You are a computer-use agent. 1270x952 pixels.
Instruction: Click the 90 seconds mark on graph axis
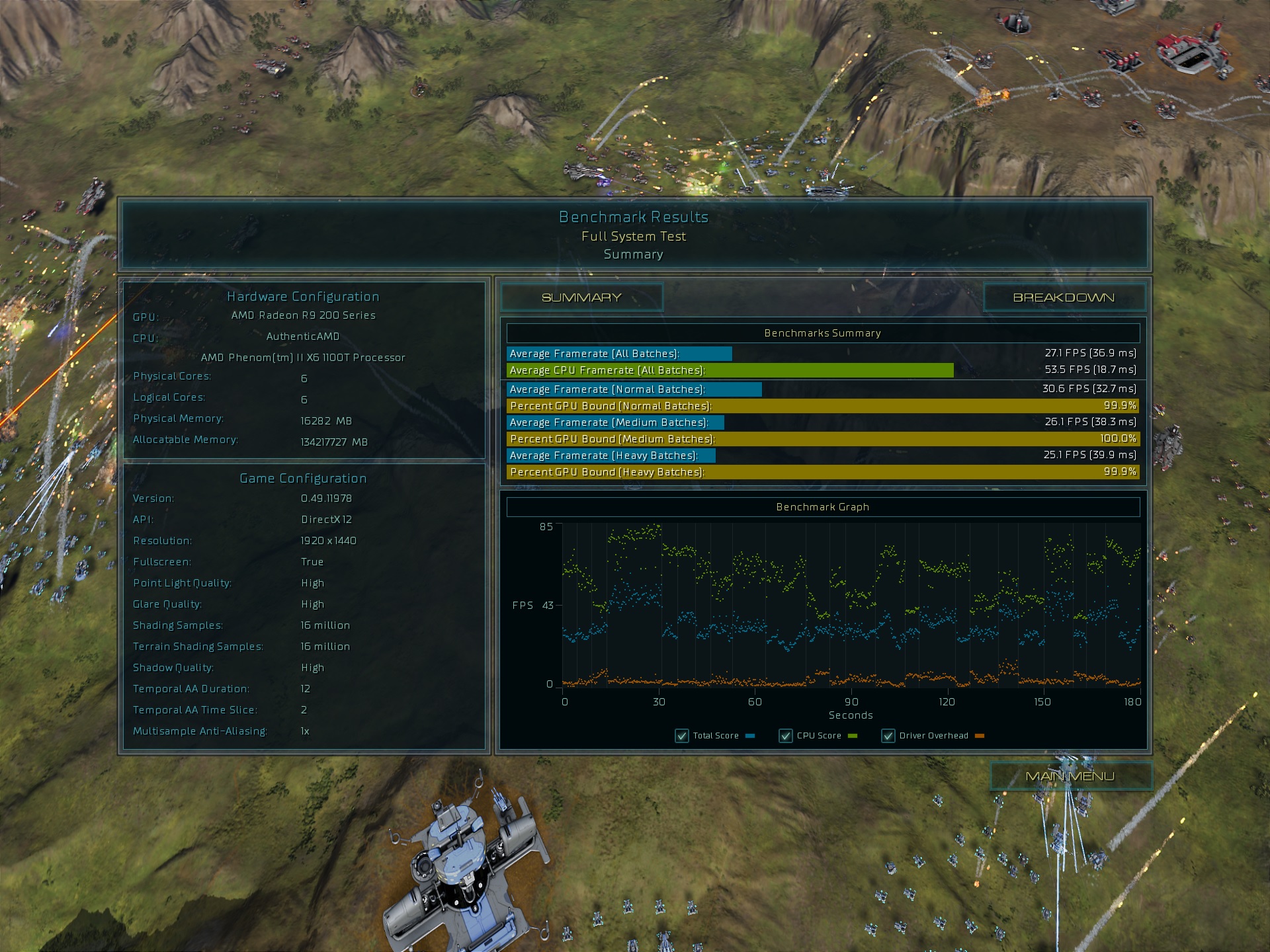point(851,702)
